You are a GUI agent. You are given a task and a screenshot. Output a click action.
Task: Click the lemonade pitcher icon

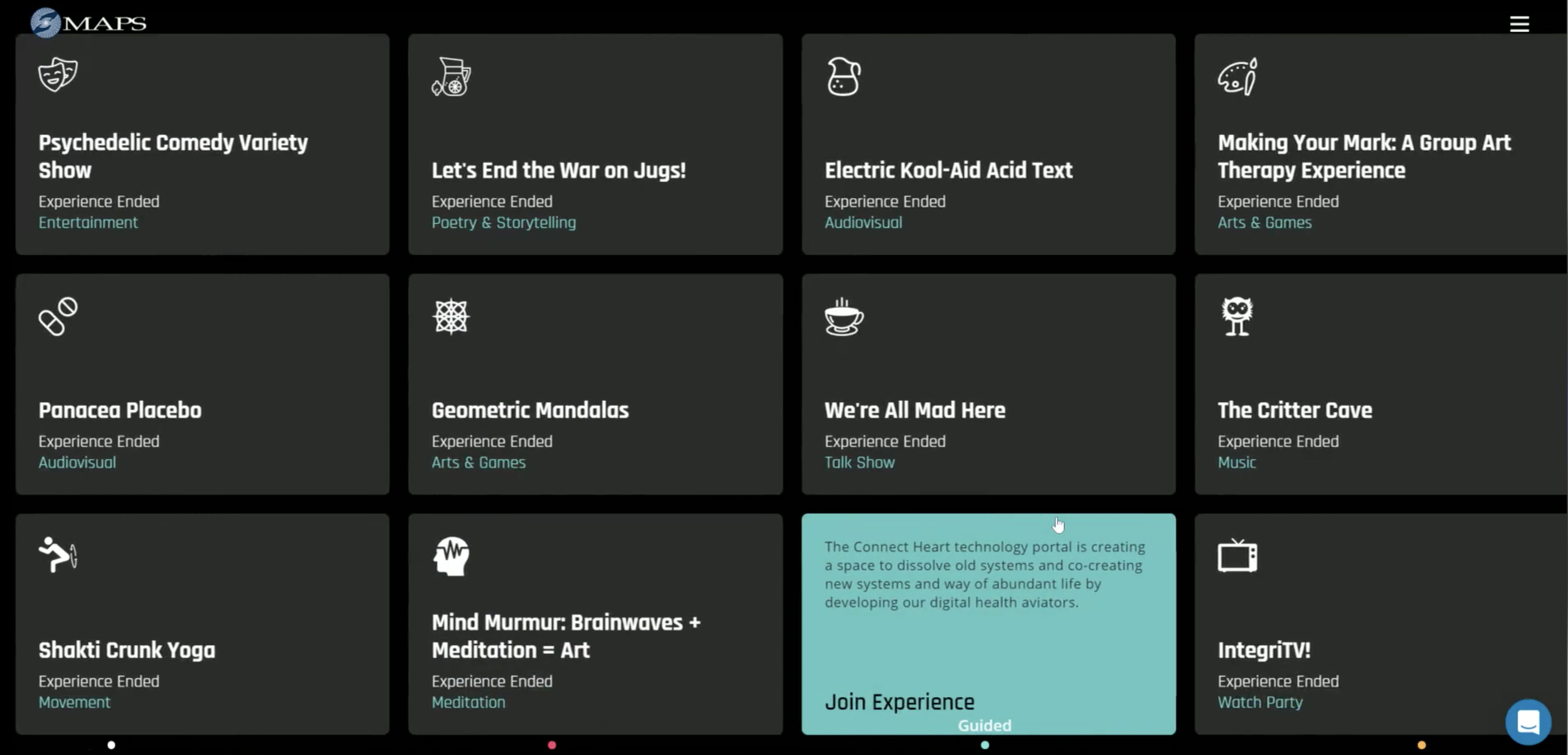coord(451,77)
